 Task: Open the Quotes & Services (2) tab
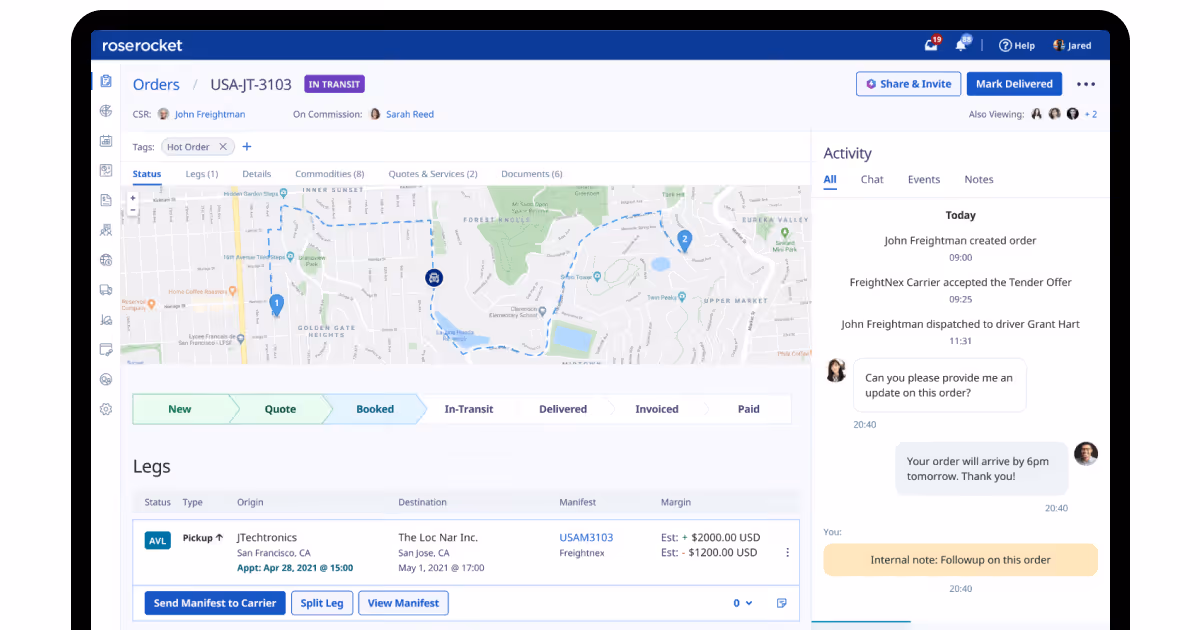[x=433, y=174]
